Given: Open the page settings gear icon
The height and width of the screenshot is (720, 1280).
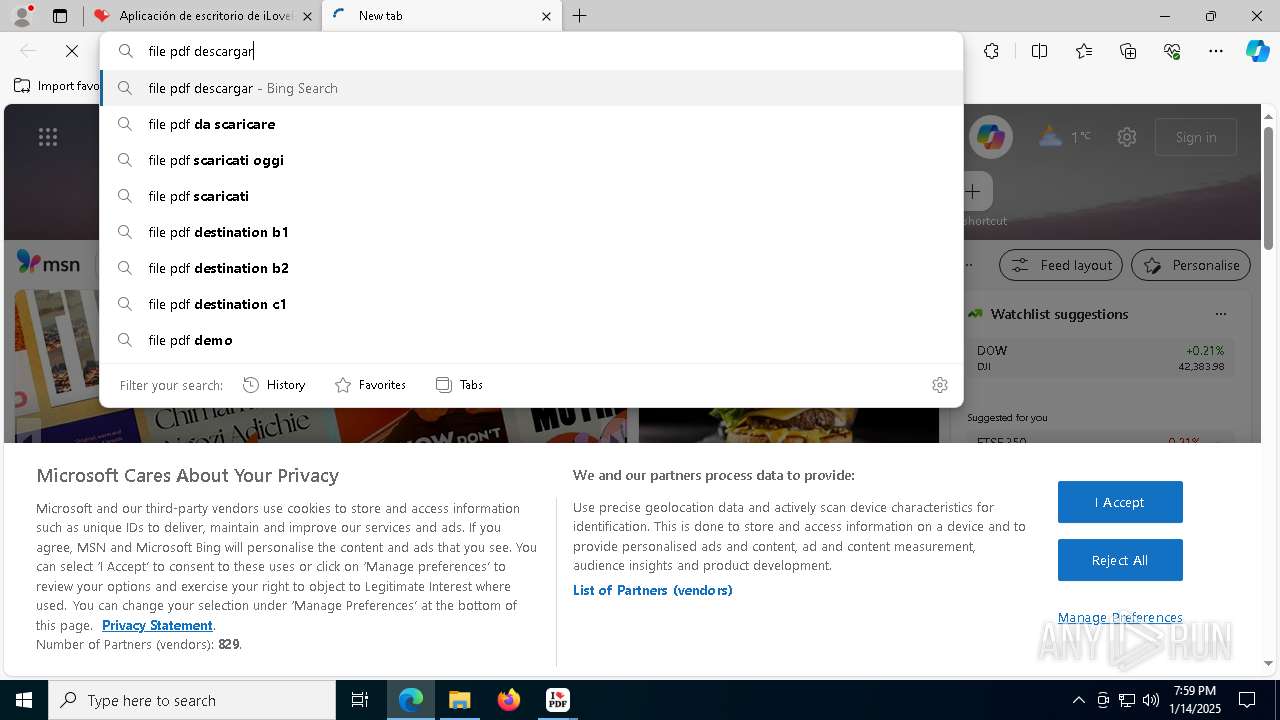Looking at the screenshot, I should 1127,137.
